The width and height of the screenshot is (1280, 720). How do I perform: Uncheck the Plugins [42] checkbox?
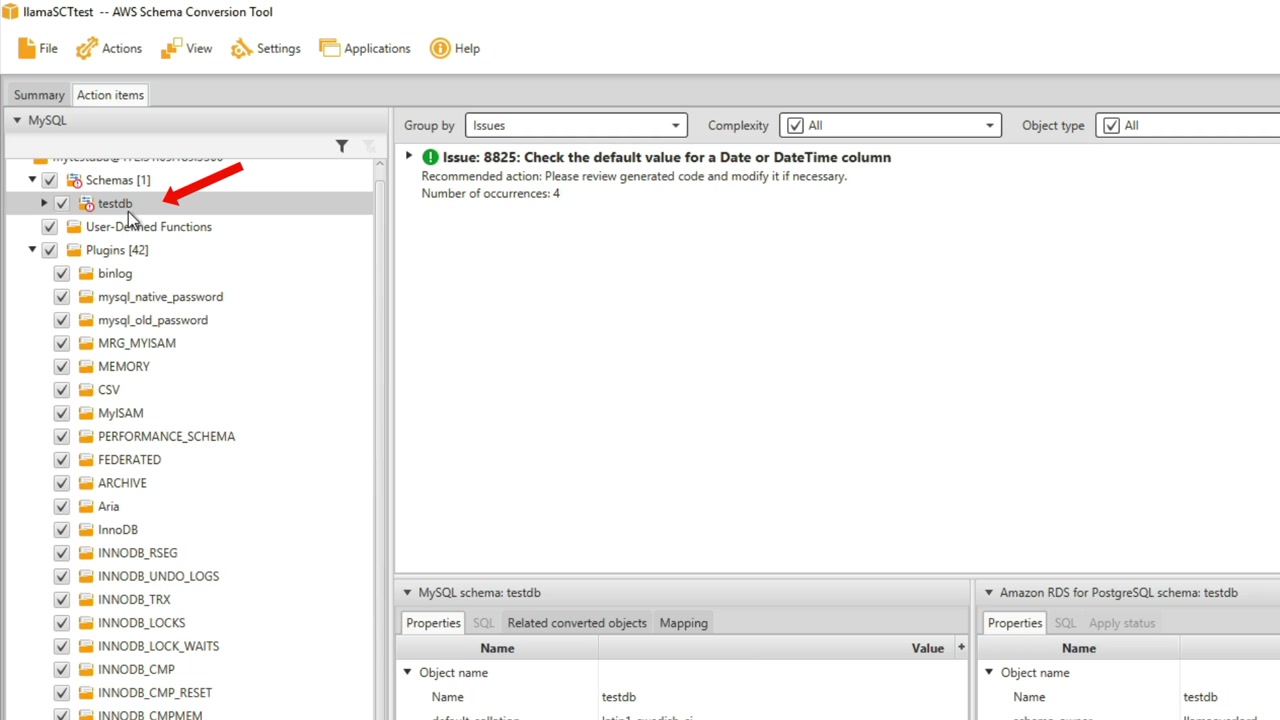(x=50, y=250)
